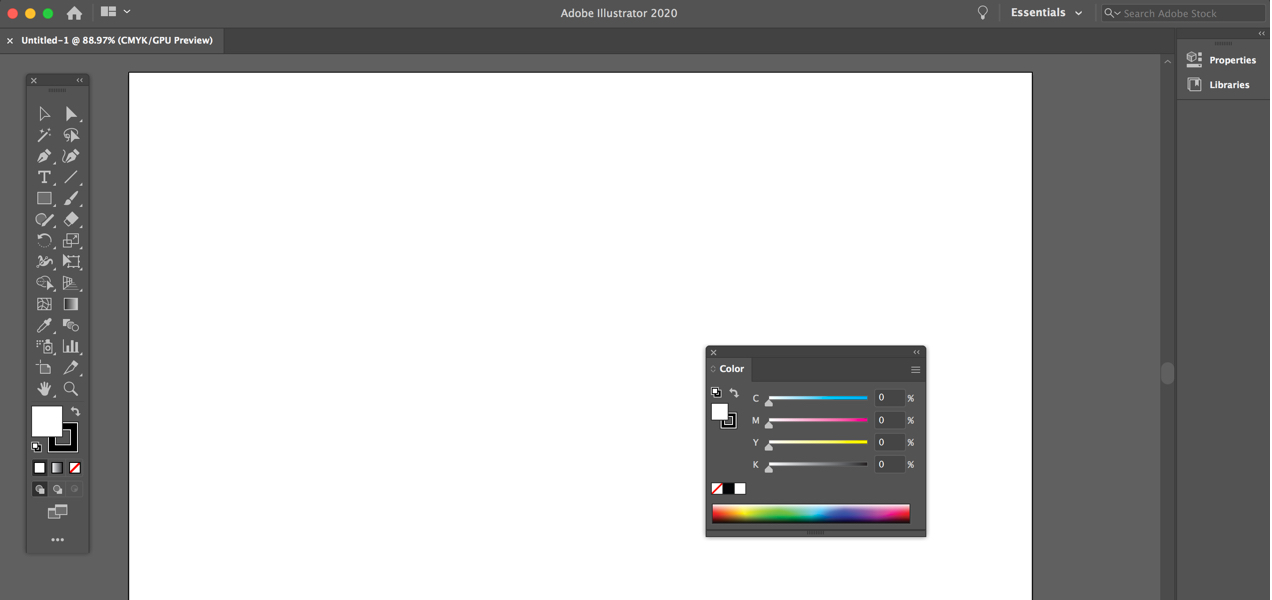Open the Essentials workspace dropdown

[1046, 12]
